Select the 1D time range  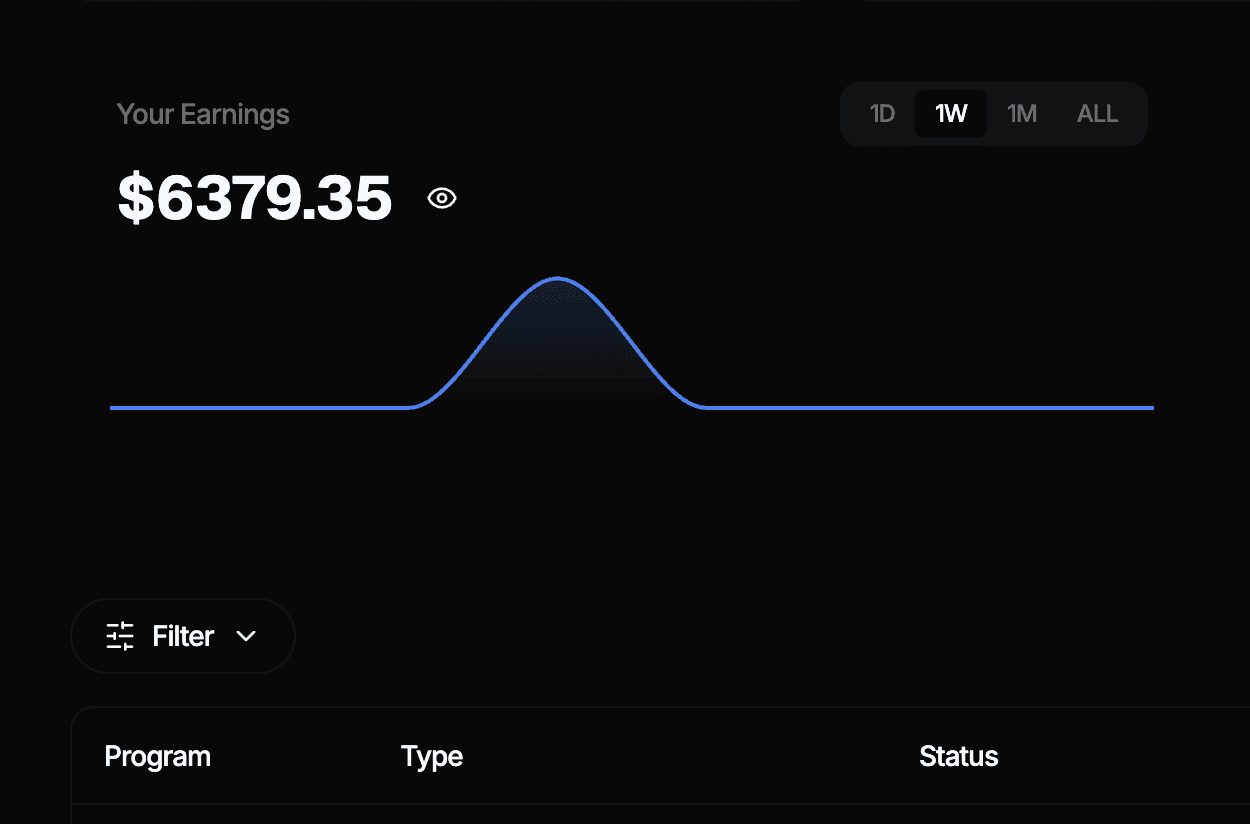pos(882,114)
